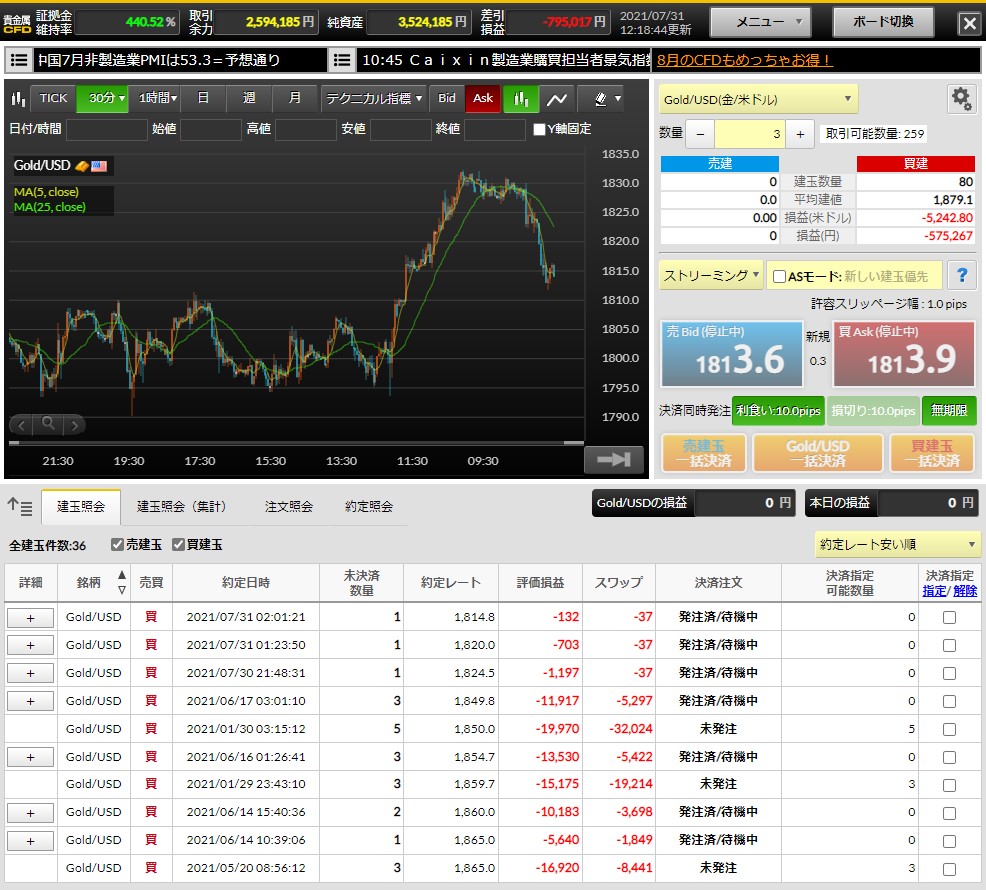This screenshot has height=890, width=986.
Task: Switch chart to Ask prices
Action: point(483,99)
